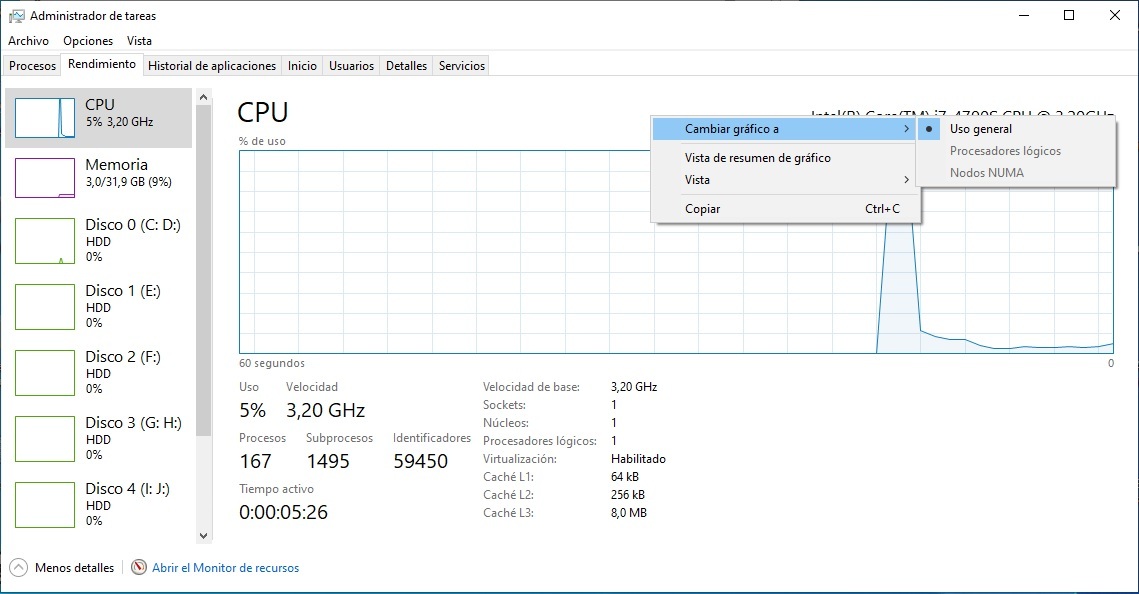
Task: Click the Task Manager title bar icon
Action: 16,16
